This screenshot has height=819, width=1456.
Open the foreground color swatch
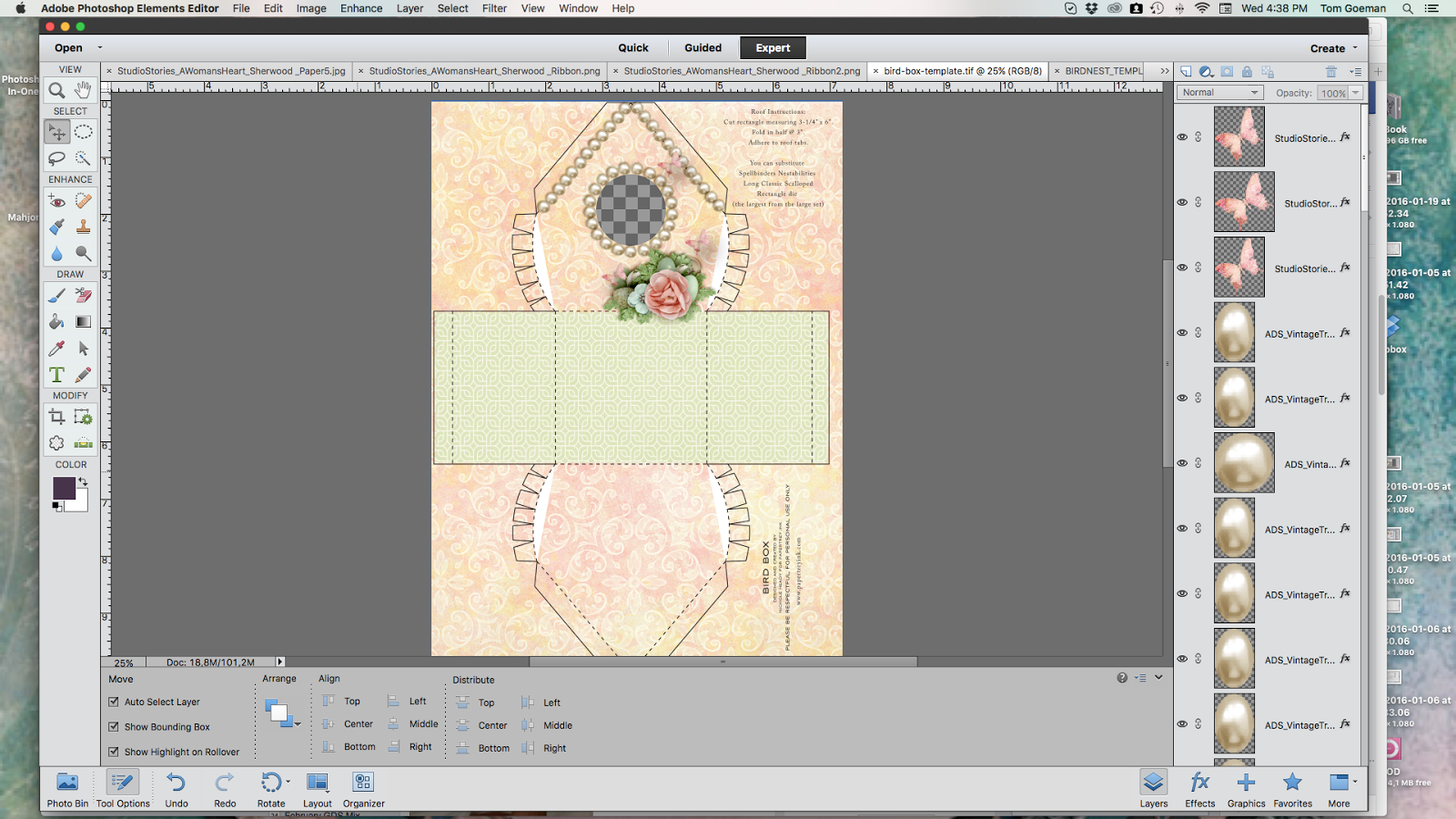click(64, 488)
